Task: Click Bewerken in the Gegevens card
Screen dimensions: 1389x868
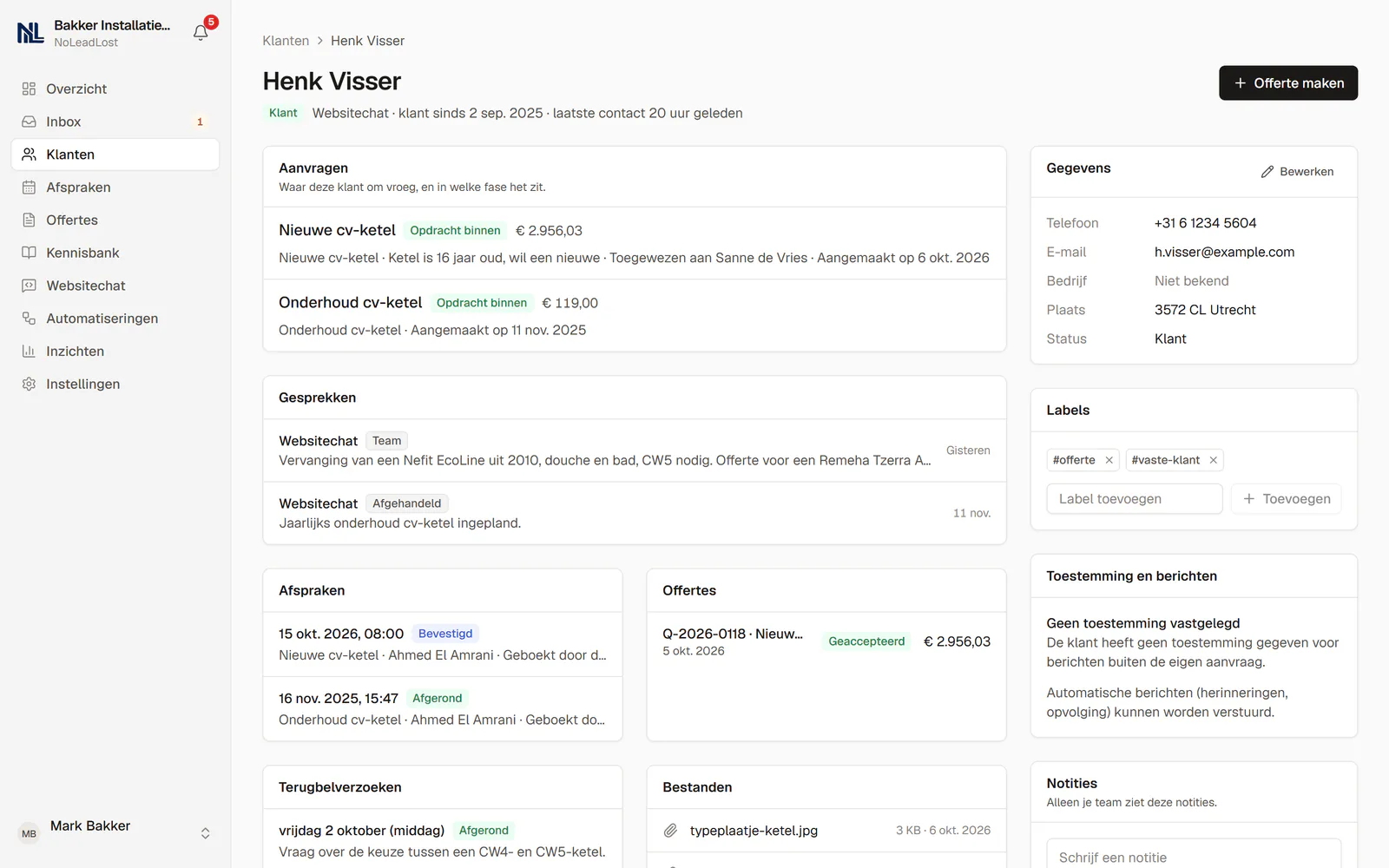Action: (x=1297, y=172)
